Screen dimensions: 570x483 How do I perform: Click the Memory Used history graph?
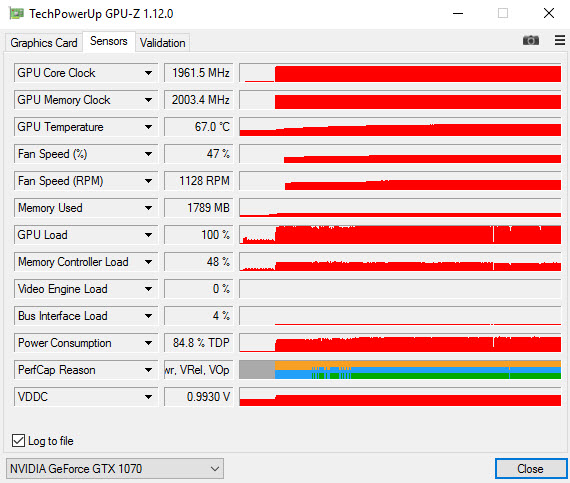click(x=400, y=208)
